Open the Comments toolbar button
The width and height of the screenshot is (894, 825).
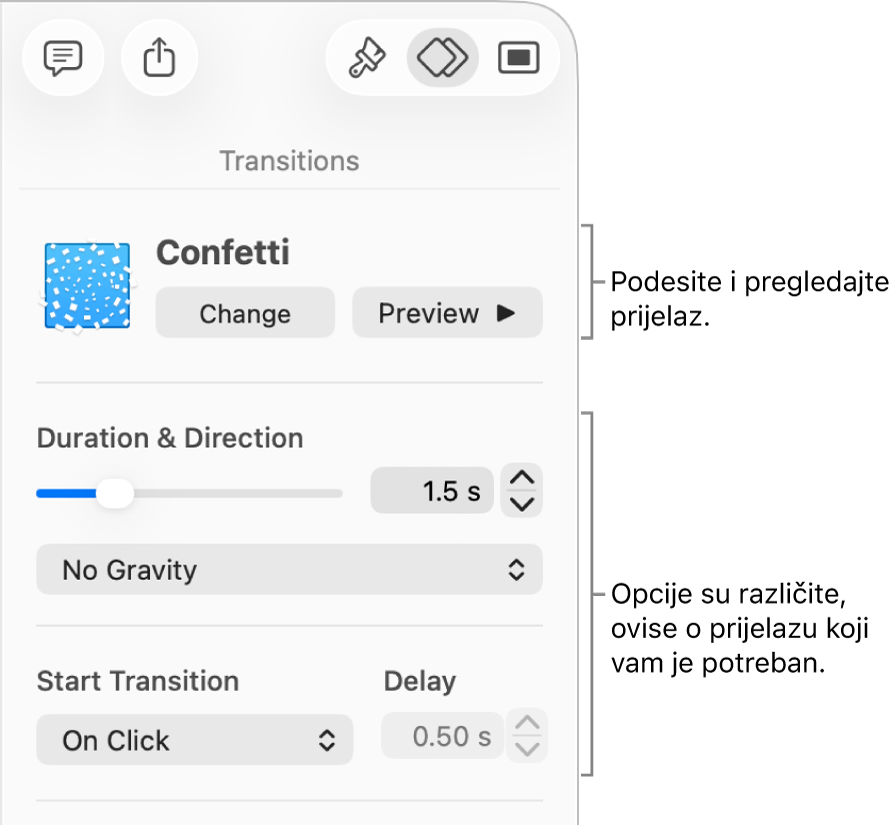click(62, 59)
